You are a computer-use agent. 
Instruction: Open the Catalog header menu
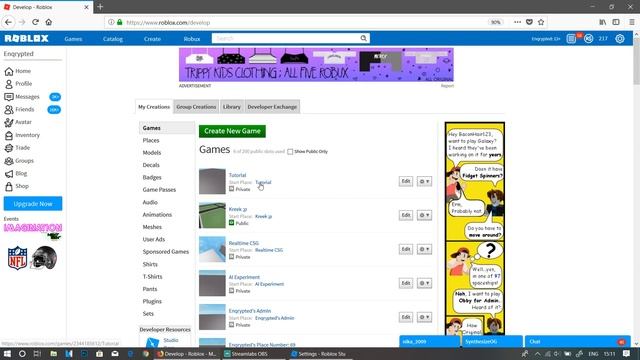tap(113, 39)
